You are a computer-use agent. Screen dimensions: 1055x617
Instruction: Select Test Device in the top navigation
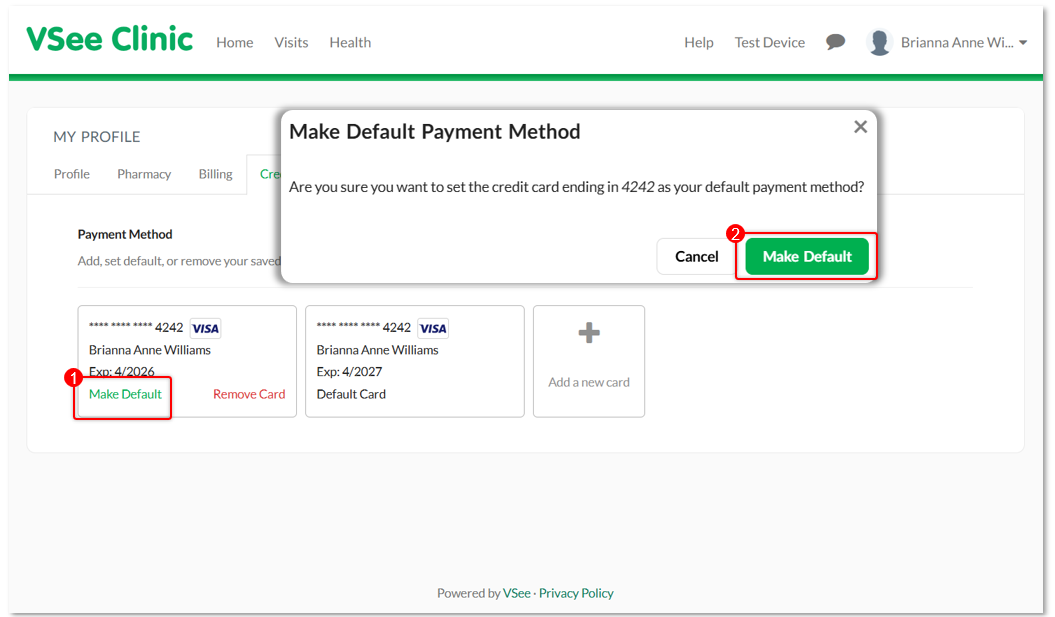pos(769,42)
